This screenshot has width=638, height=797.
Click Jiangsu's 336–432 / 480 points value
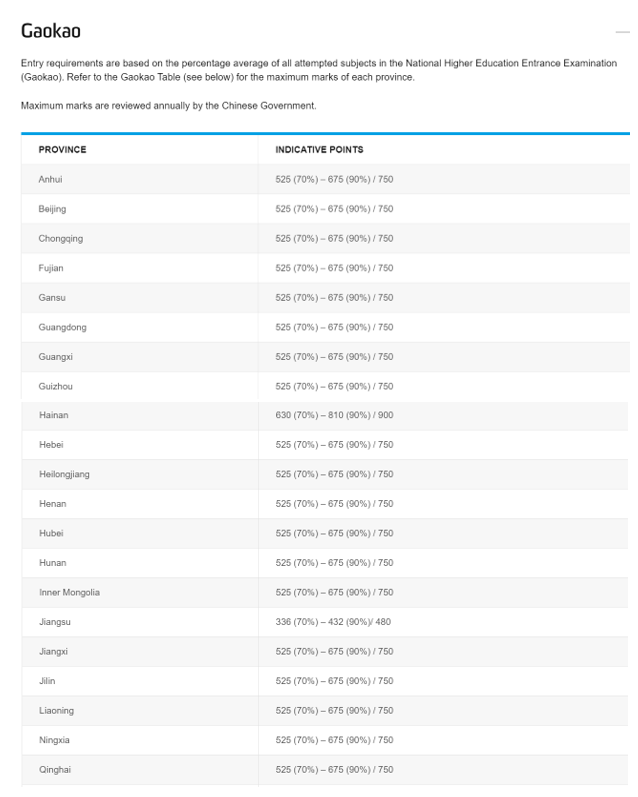[333, 622]
